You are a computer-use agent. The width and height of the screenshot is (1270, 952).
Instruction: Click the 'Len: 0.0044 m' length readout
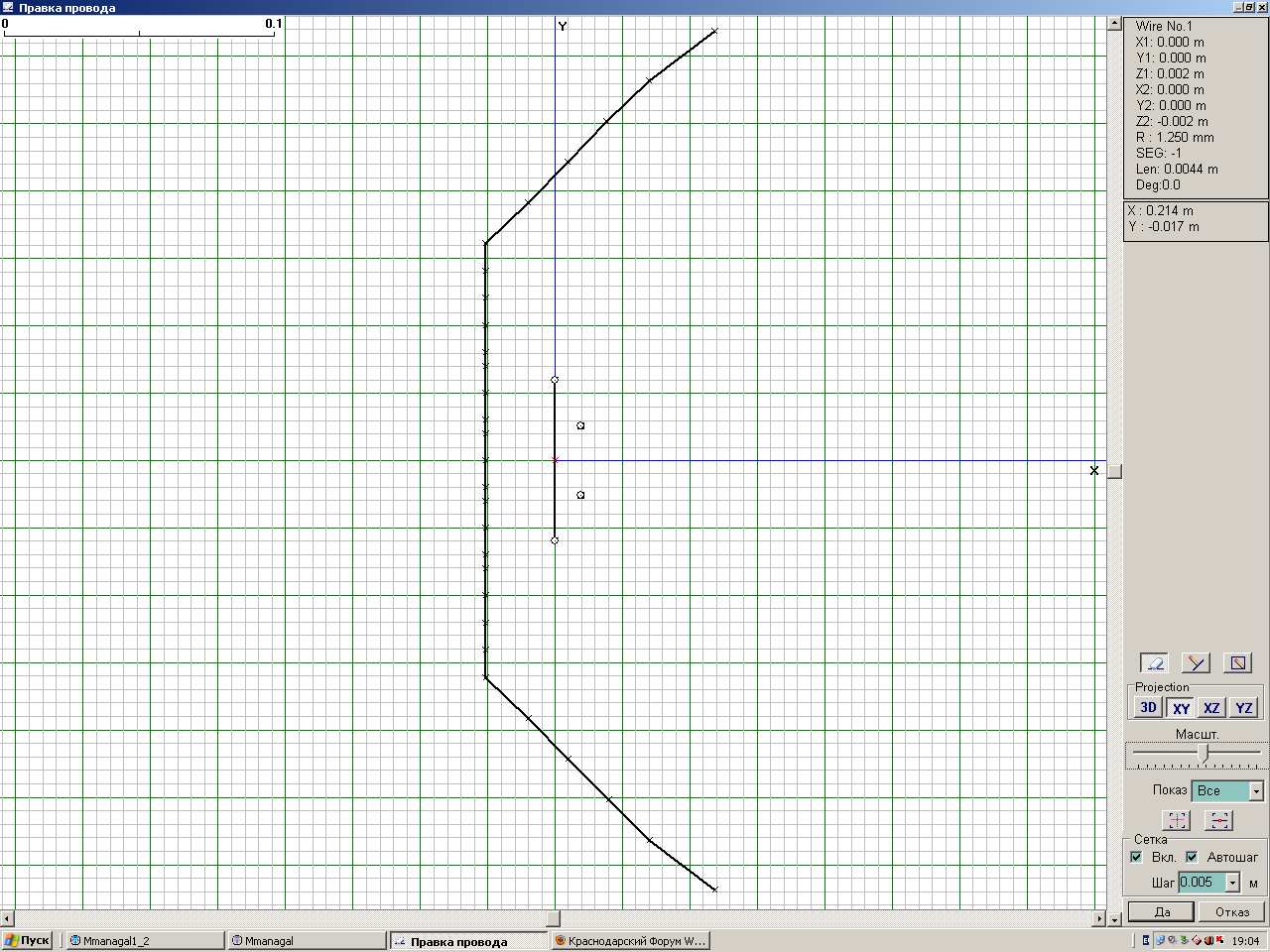pyautogui.click(x=1177, y=169)
